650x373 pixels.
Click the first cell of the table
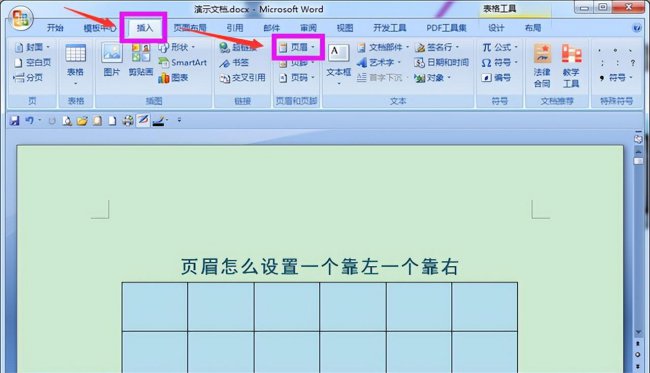[x=155, y=307]
